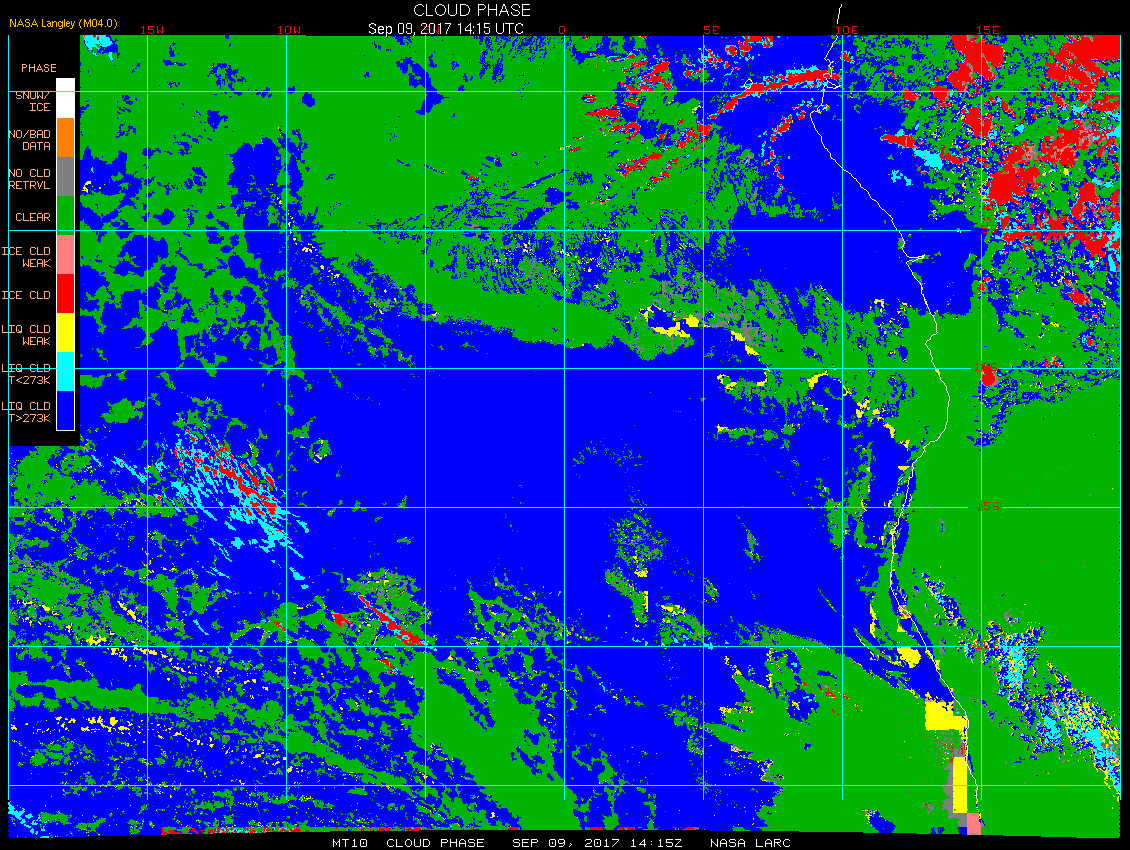Click the 5E longitude label
Viewport: 1130px width, 850px height.
click(711, 30)
